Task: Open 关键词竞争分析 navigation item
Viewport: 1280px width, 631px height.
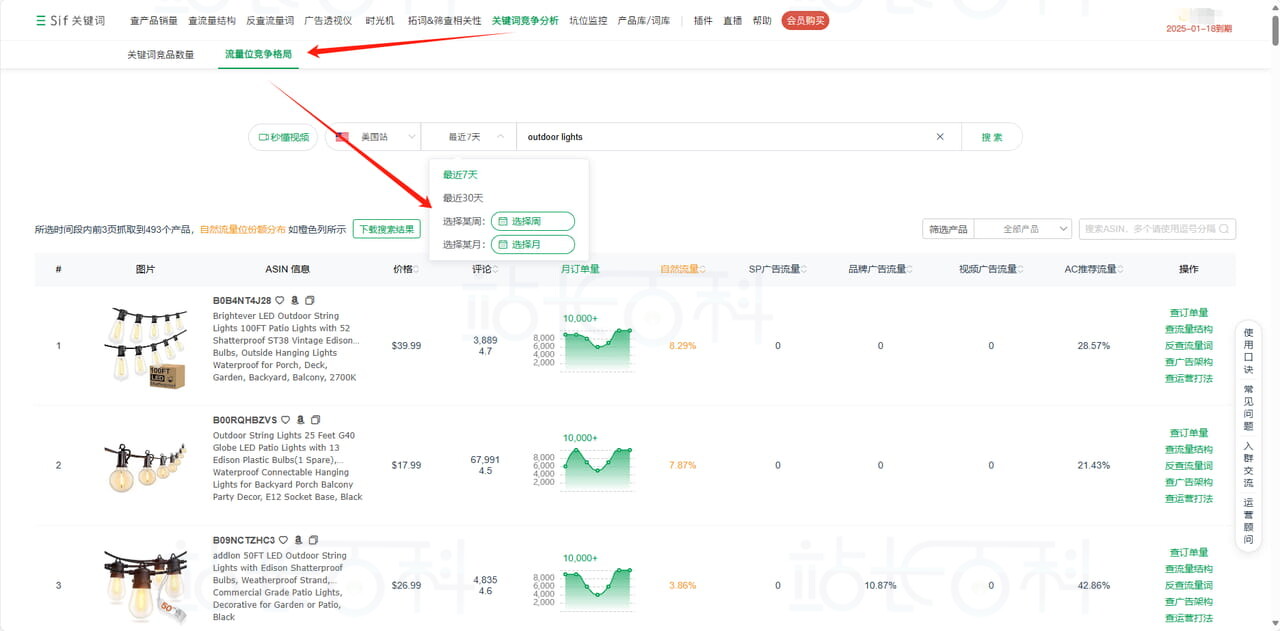Action: [526, 21]
